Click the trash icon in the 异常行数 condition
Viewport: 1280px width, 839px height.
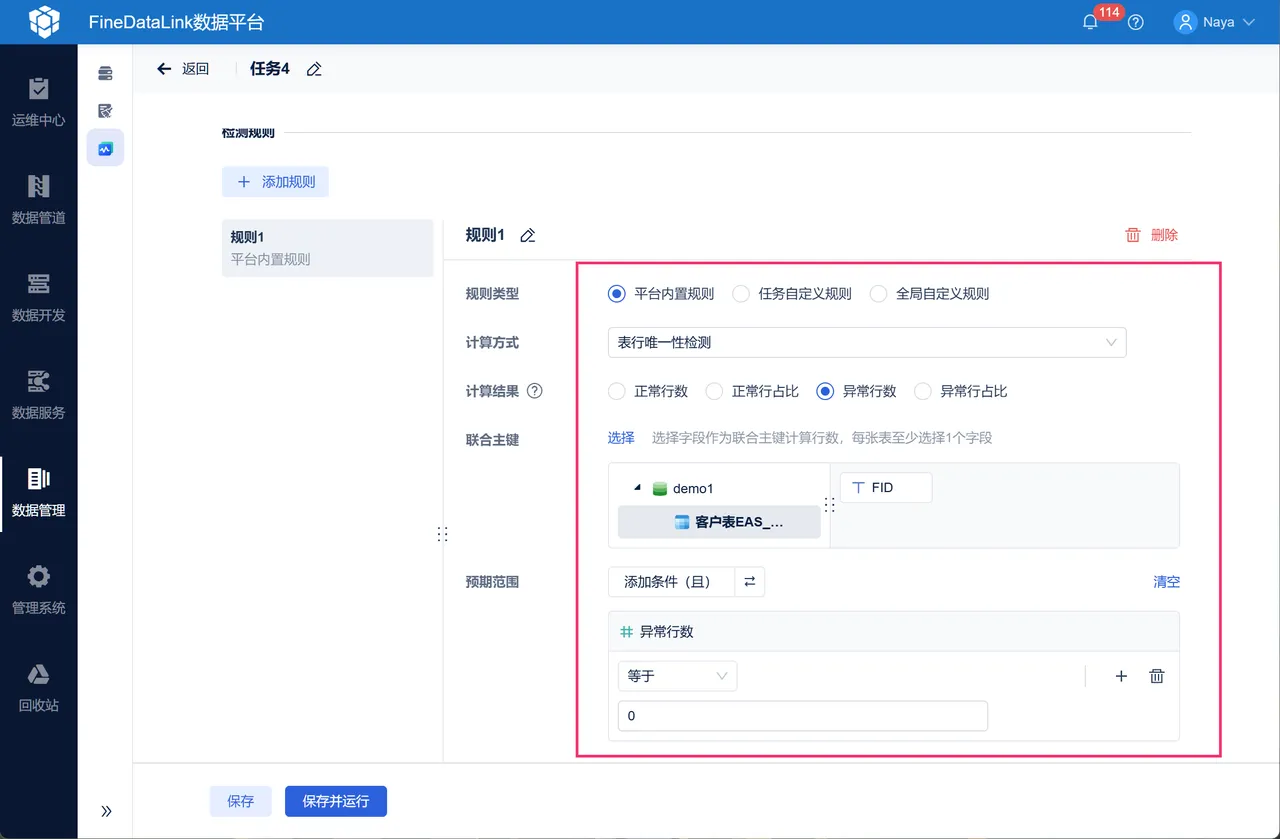point(1157,676)
